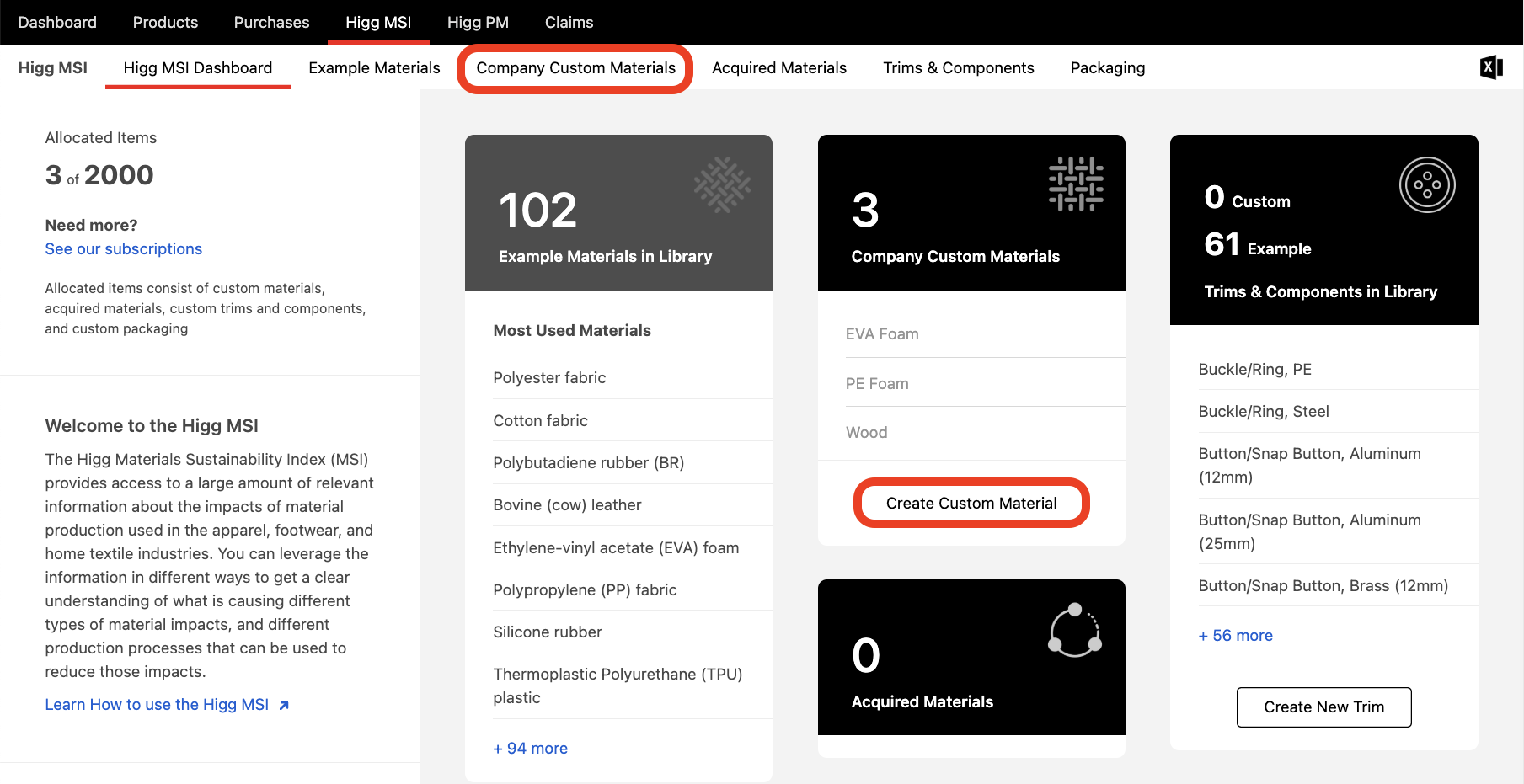The image size is (1524, 784).
Task: Open Learn How to use the Higg MSI link
Action: [x=157, y=704]
